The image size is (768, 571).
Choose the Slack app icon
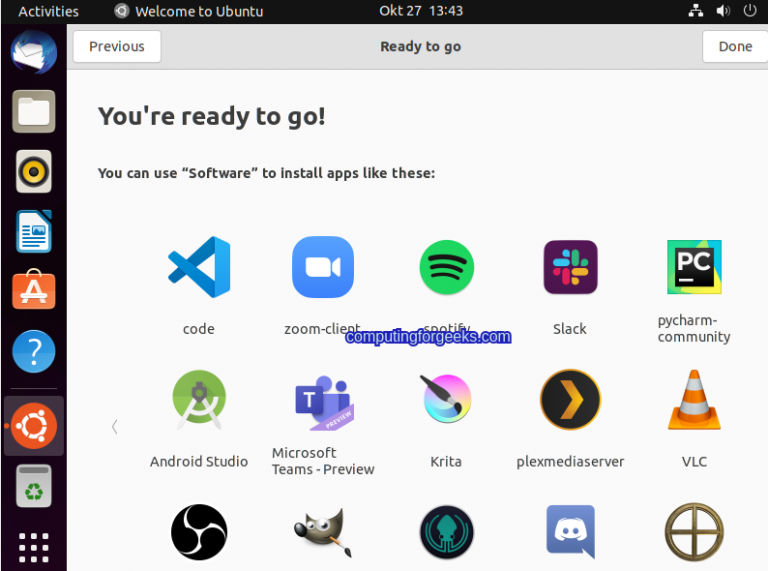(571, 267)
